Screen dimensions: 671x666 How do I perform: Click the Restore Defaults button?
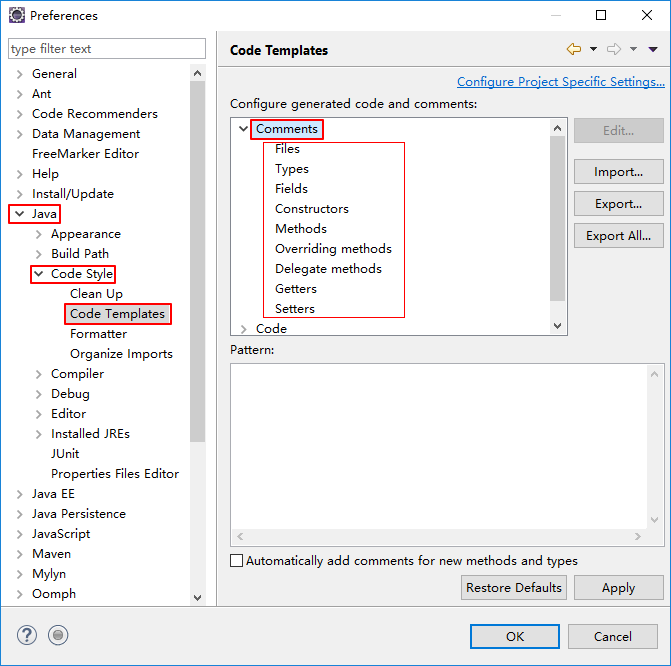[x=514, y=588]
